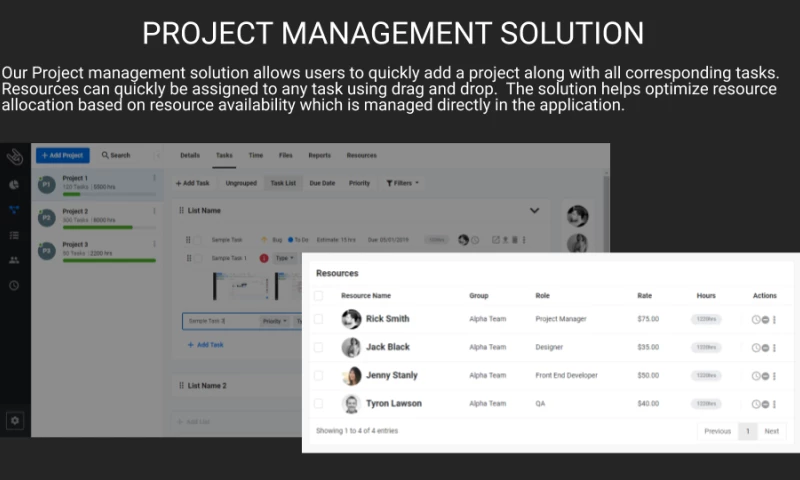Open the people icon in left sidebar
The width and height of the screenshot is (800, 480).
click(x=14, y=260)
